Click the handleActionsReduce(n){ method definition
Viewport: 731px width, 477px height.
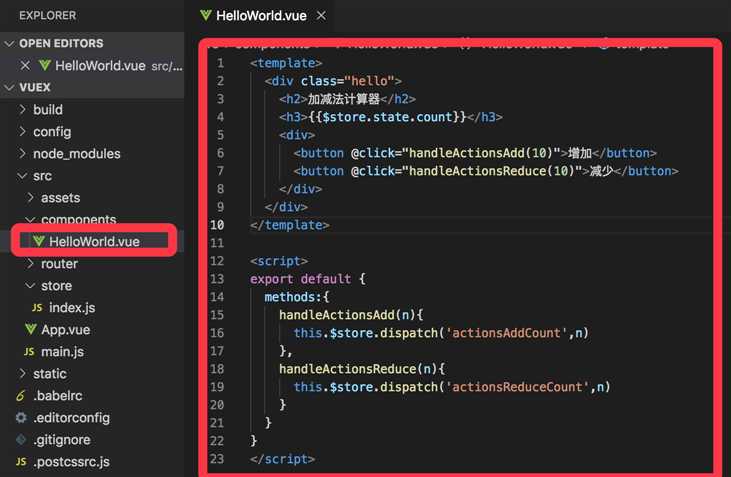pyautogui.click(x=362, y=369)
